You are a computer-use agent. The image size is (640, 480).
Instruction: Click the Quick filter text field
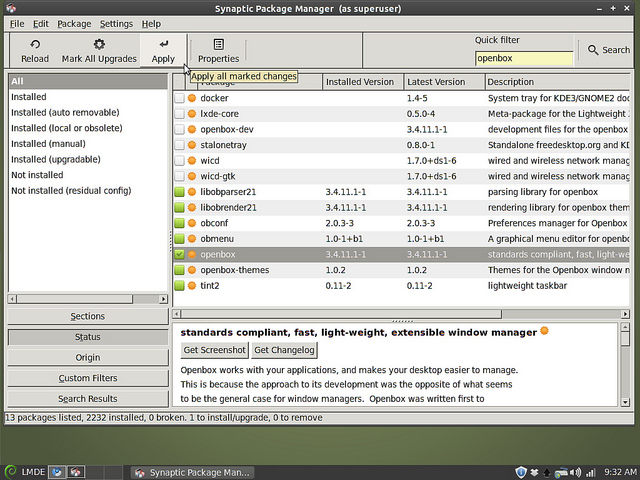(x=524, y=58)
